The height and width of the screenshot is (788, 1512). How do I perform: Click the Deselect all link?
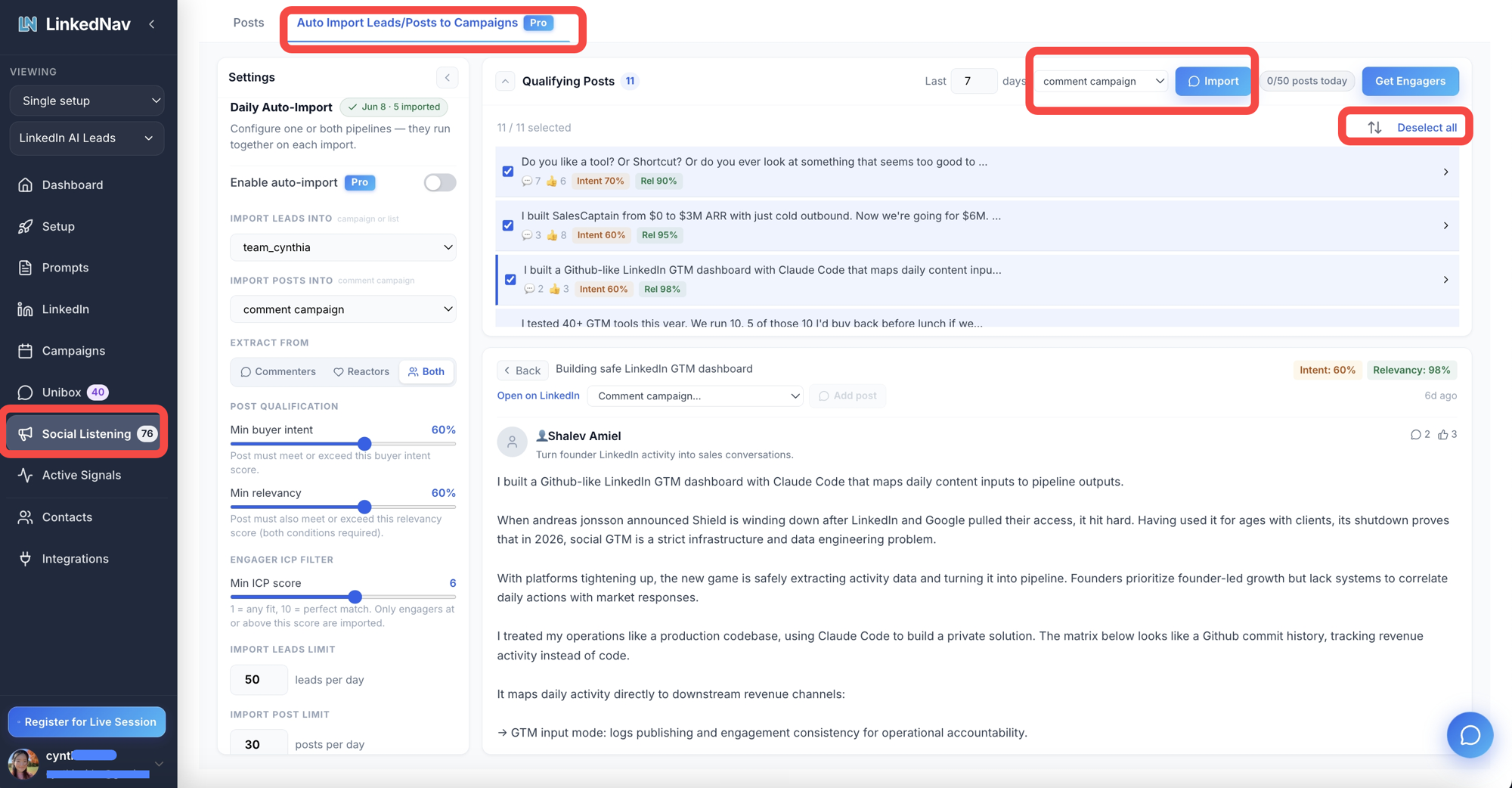point(1427,127)
